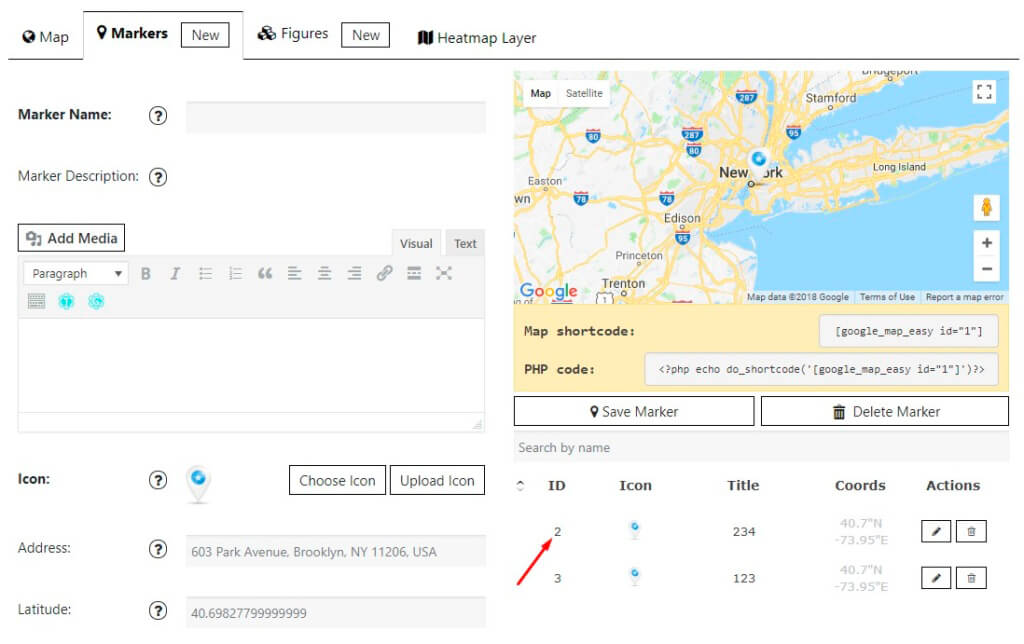
Task: Click New button beside Figures
Action: [x=366, y=35]
